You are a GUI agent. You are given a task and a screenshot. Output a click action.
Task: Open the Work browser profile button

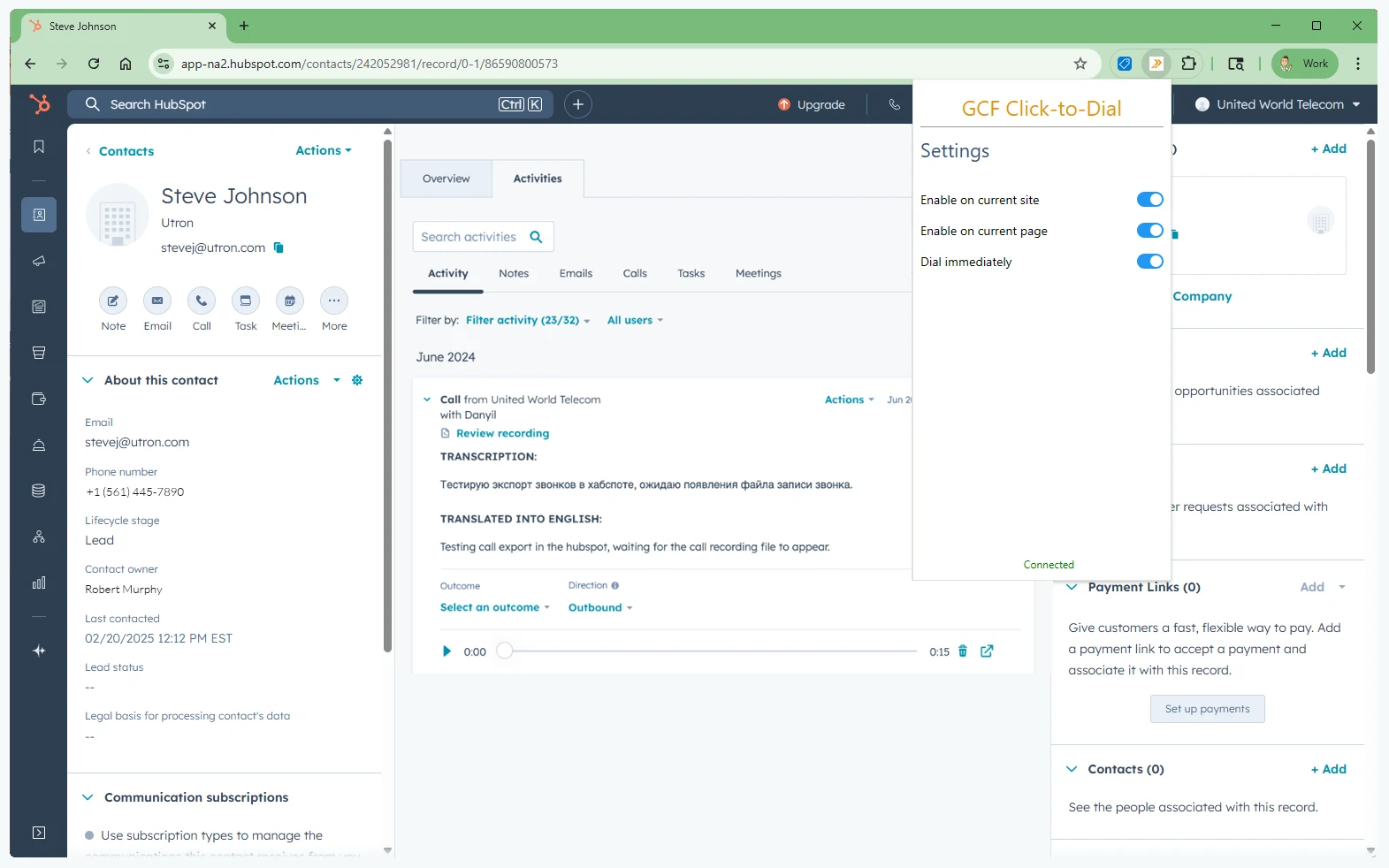point(1305,64)
